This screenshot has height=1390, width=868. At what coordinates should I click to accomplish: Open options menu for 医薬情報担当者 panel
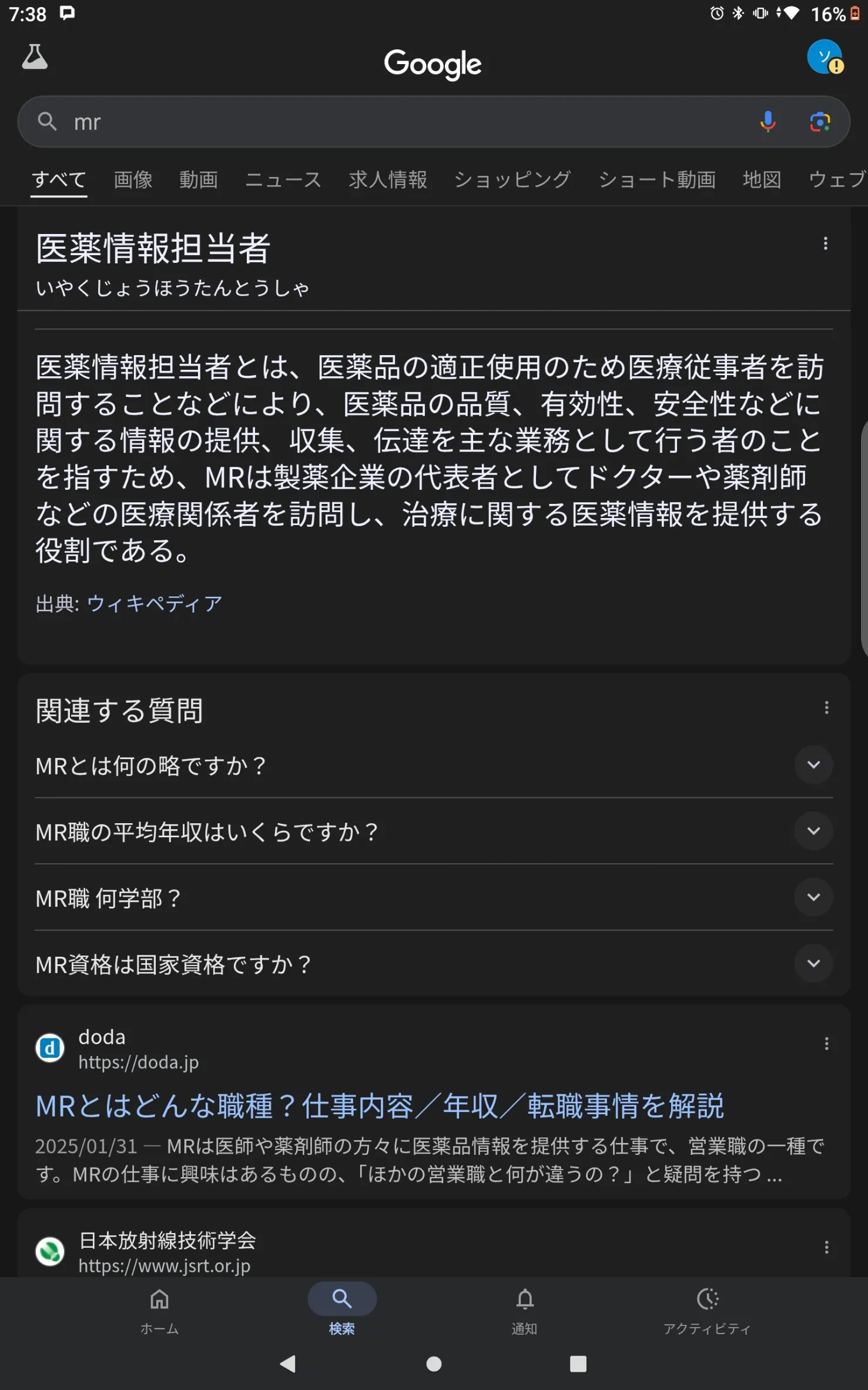826,243
